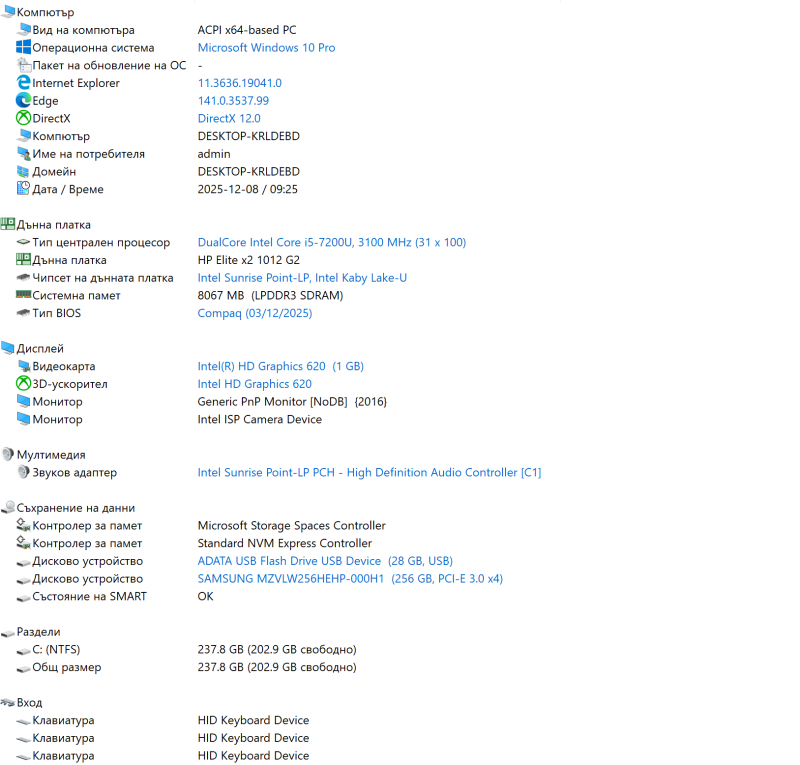Click the Windows logo icon beside Операционна система
Image resolution: width=800 pixels, height=765 pixels.
(x=24, y=48)
